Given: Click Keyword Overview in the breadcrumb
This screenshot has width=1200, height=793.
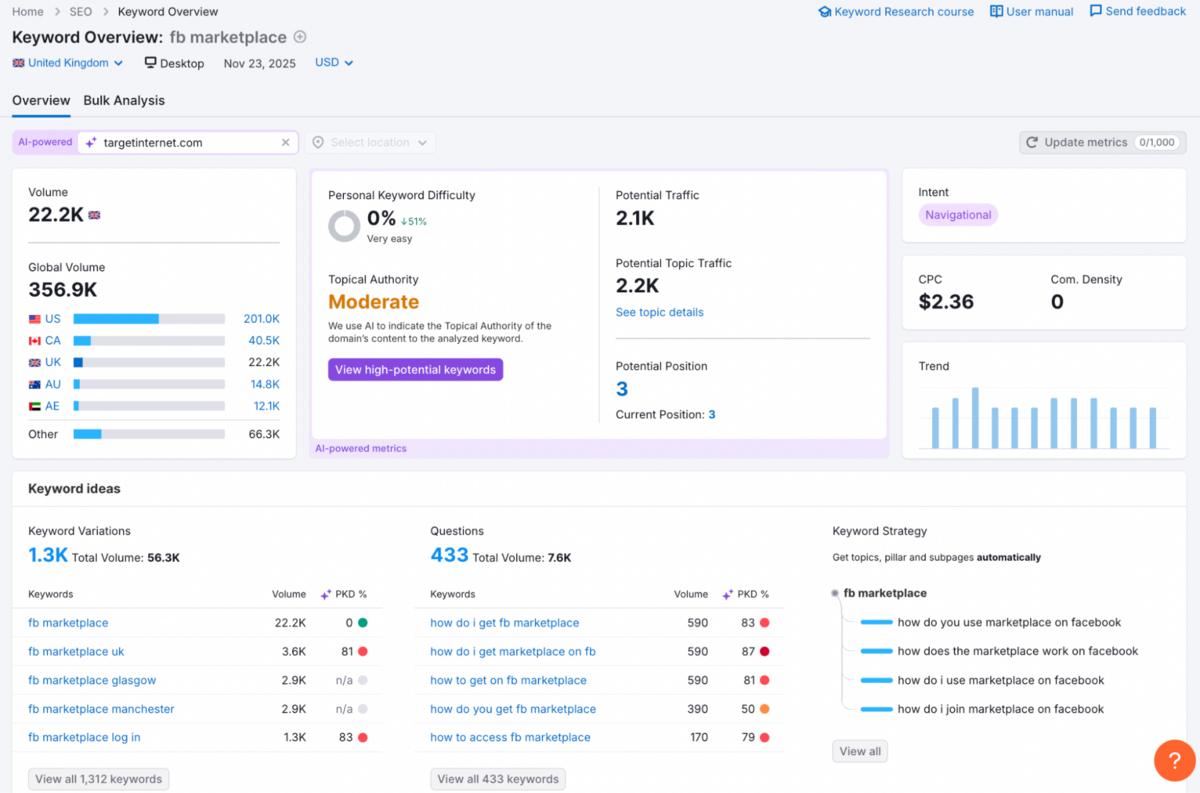Looking at the screenshot, I should [x=168, y=12].
